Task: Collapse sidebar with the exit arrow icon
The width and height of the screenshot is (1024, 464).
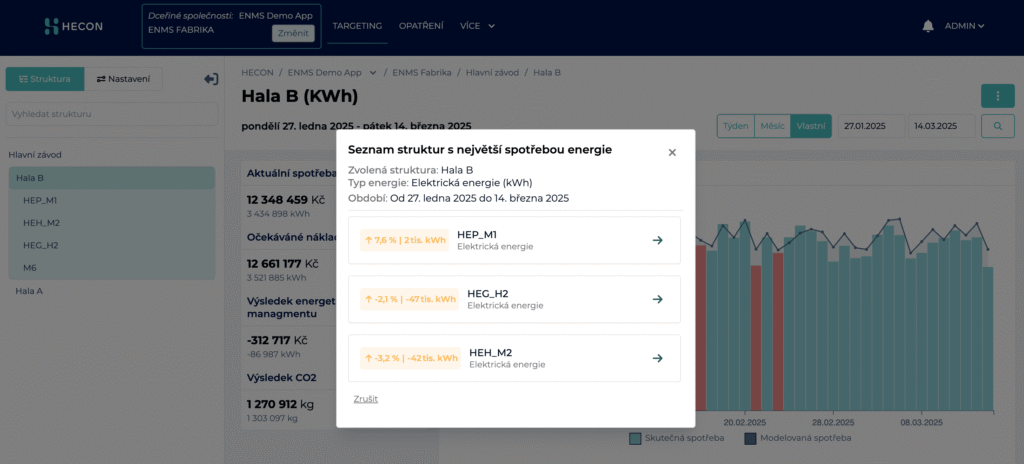Action: click(211, 79)
